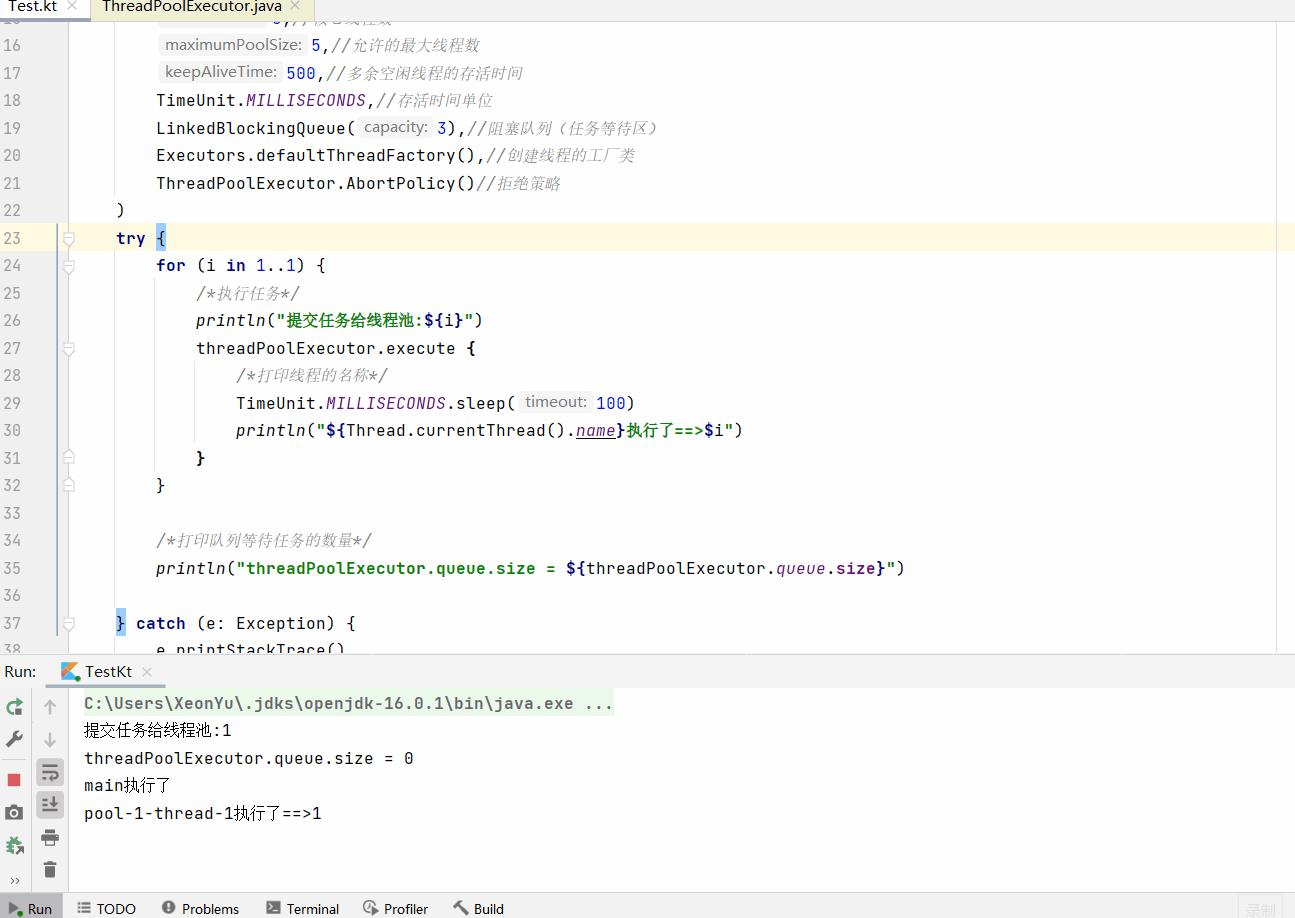Toggle scroll to end of console output
1295x918 pixels.
50,804
